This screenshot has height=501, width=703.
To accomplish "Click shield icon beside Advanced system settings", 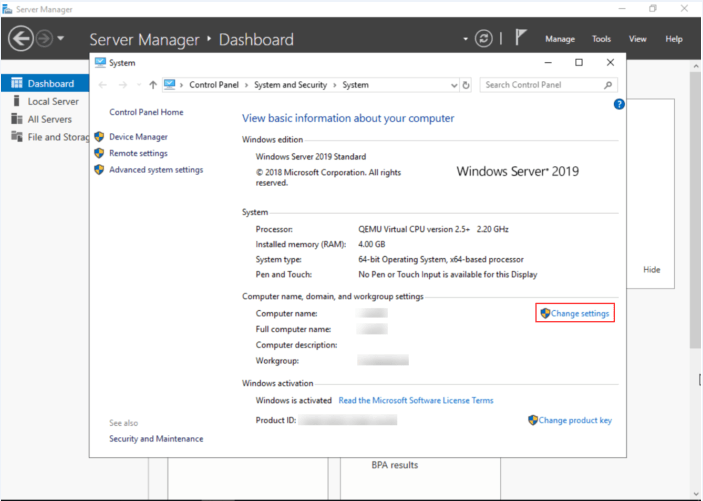I will point(99,170).
